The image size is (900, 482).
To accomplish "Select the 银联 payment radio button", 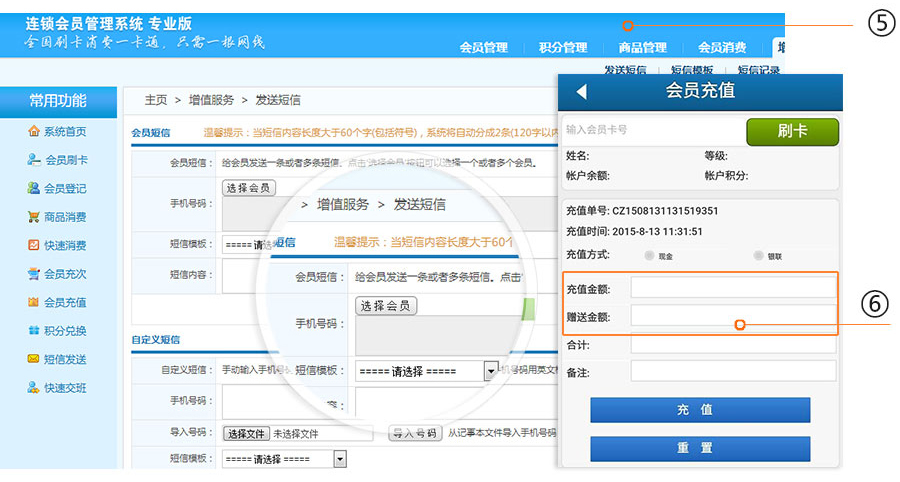I will (x=758, y=255).
